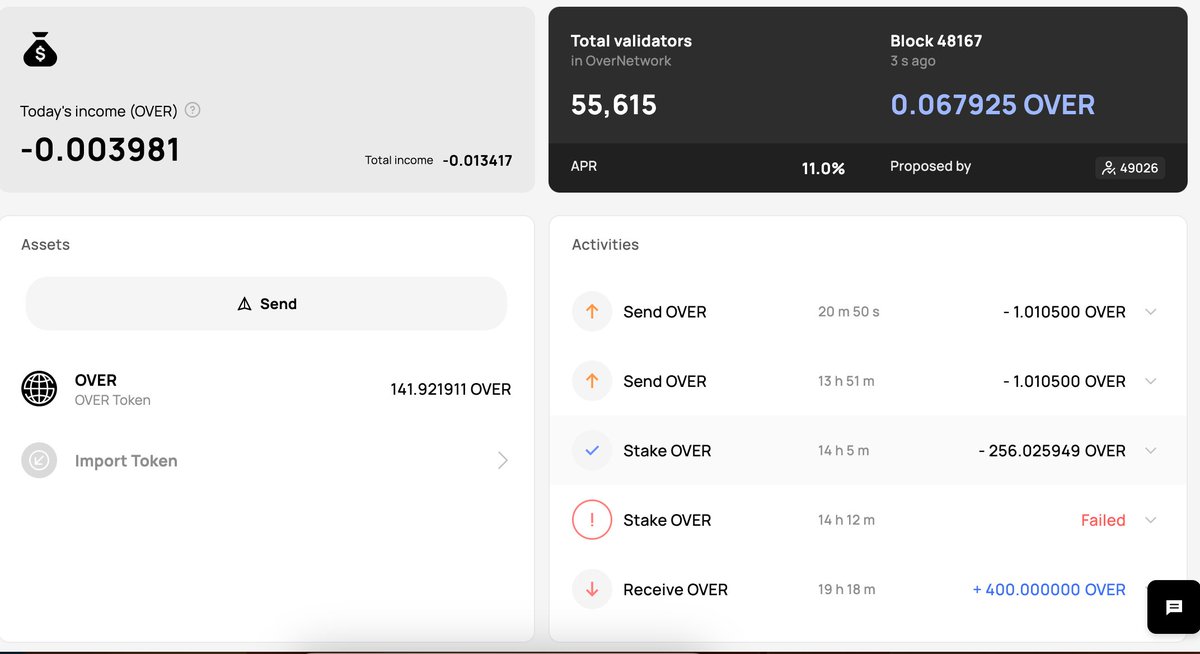Click the 55,615 total validators count
Viewport: 1200px width, 654px height.
click(614, 105)
